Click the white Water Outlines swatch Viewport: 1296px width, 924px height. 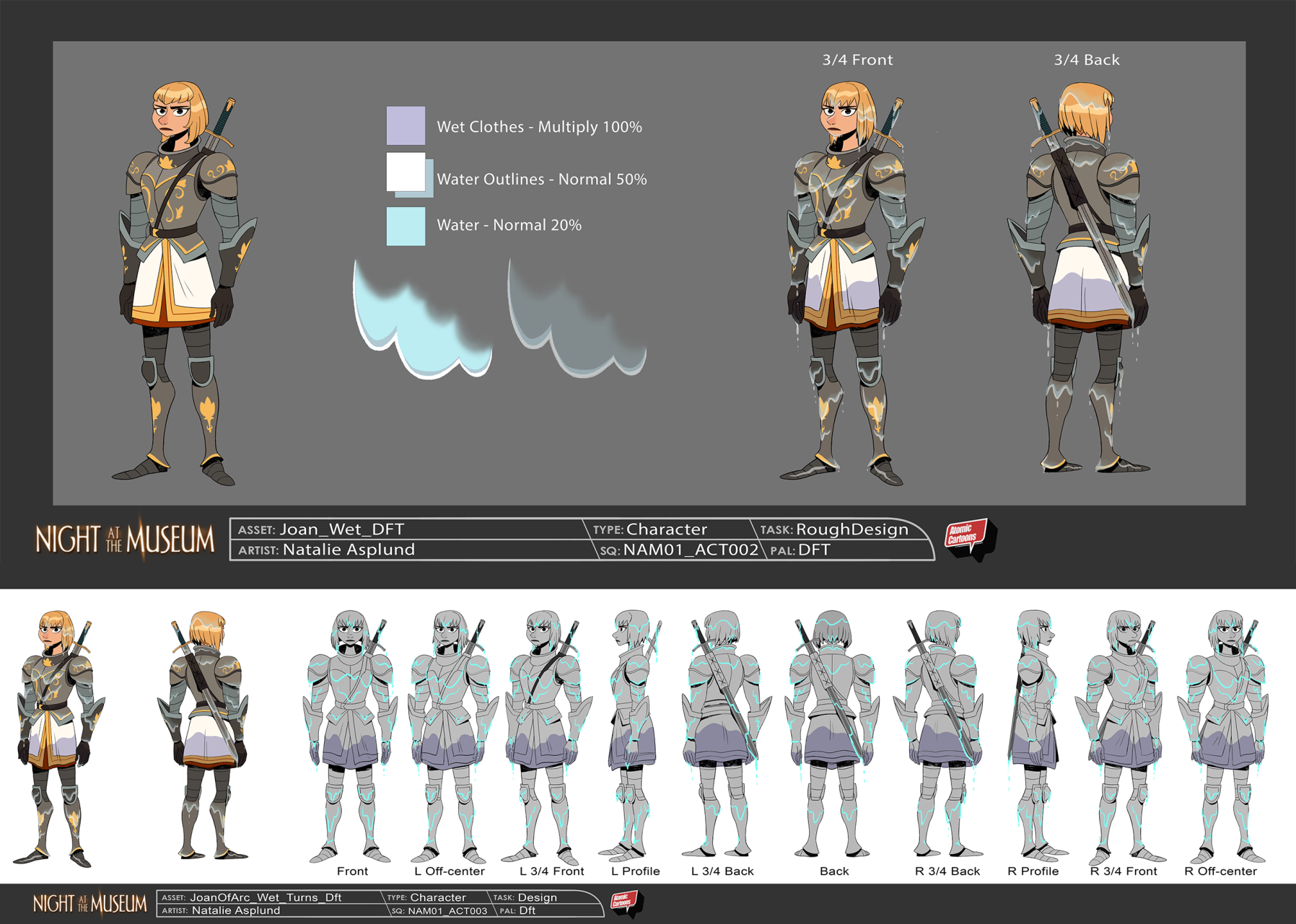pyautogui.click(x=406, y=172)
